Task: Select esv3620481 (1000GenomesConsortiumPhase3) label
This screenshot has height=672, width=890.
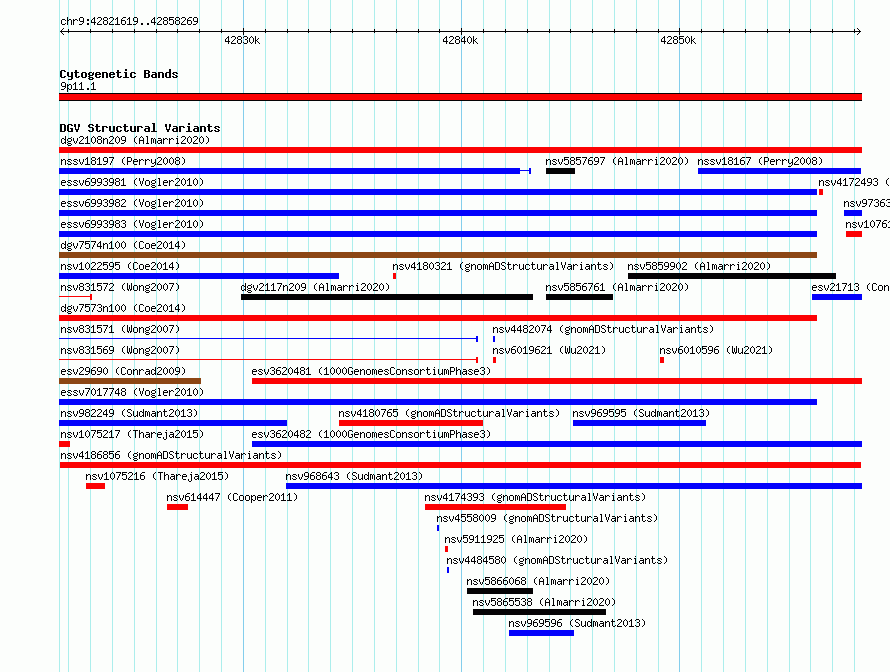Action: click(371, 371)
